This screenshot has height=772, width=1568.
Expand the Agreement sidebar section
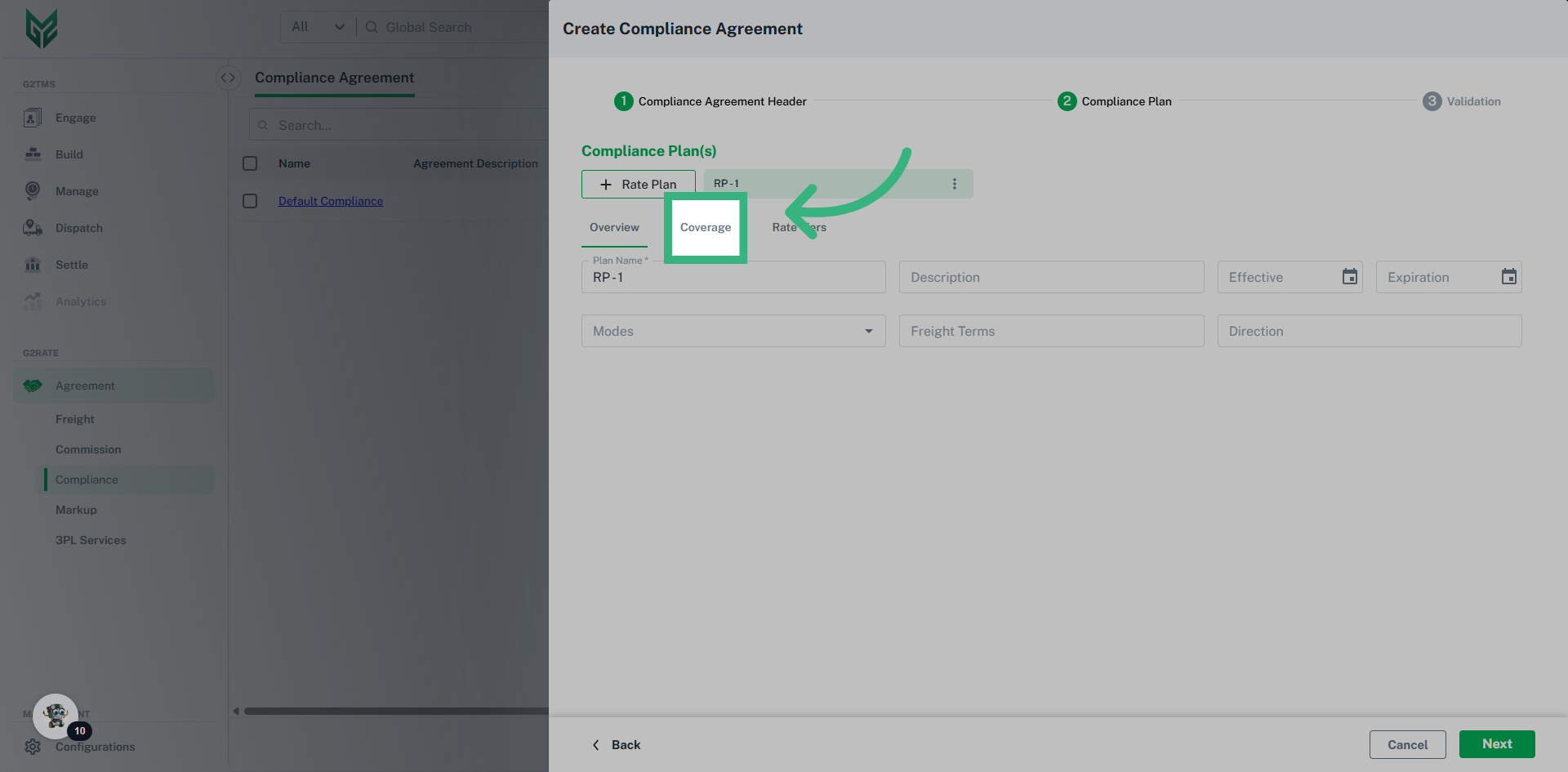click(85, 386)
